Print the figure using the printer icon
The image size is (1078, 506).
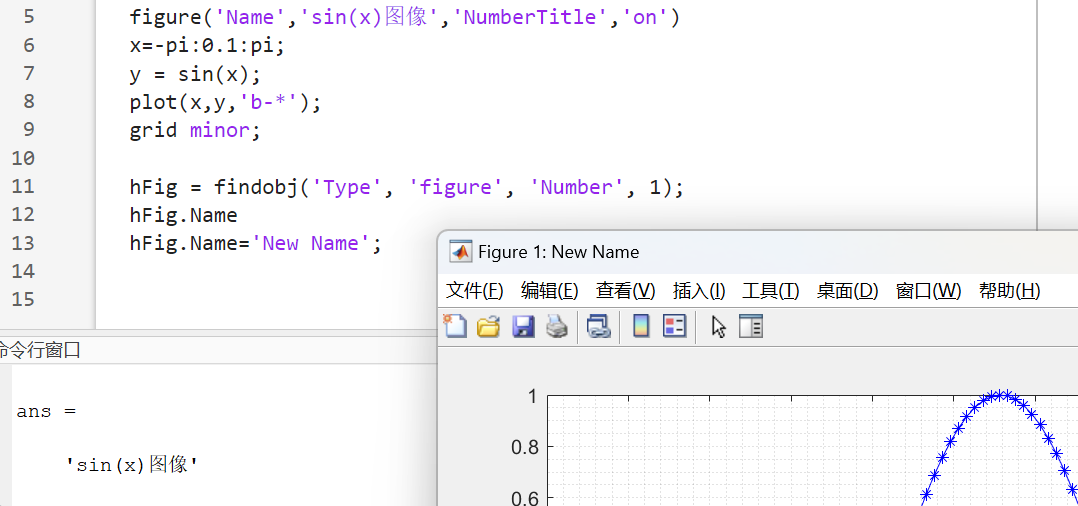point(557,326)
